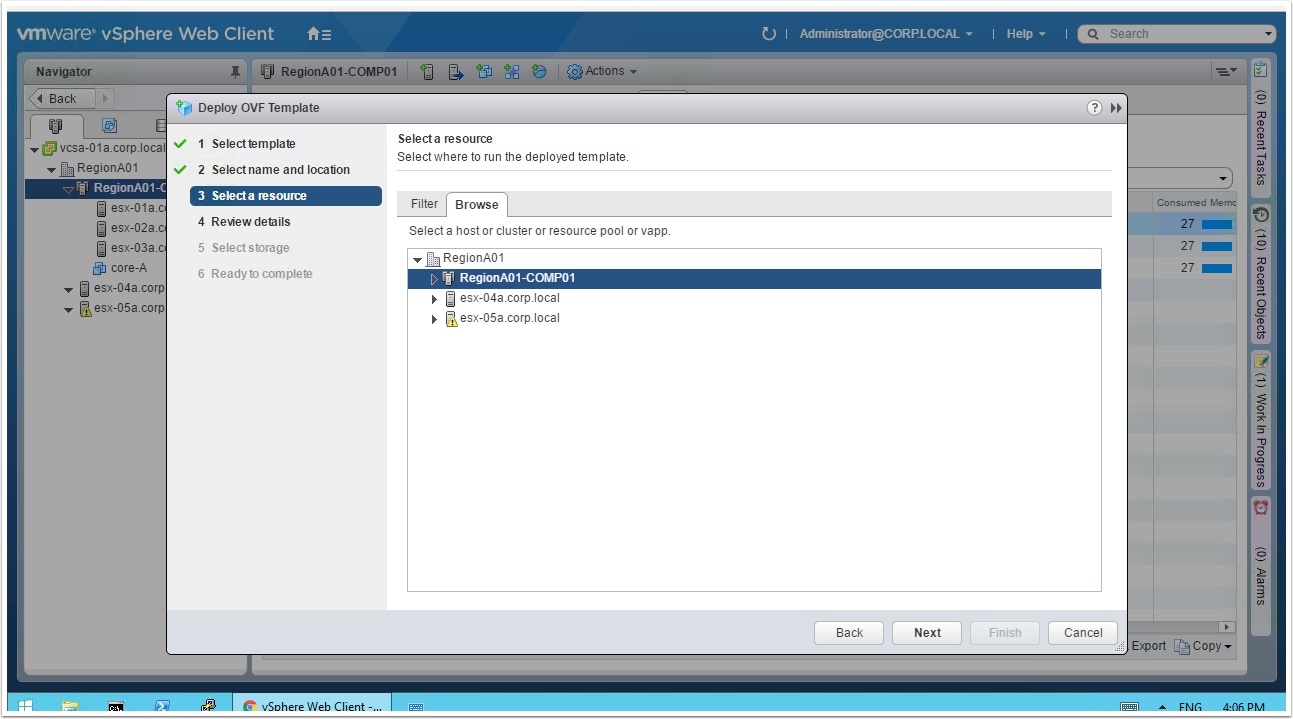Click the fifth icon in the cluster toolbar
The height and width of the screenshot is (719, 1293).
click(x=539, y=72)
